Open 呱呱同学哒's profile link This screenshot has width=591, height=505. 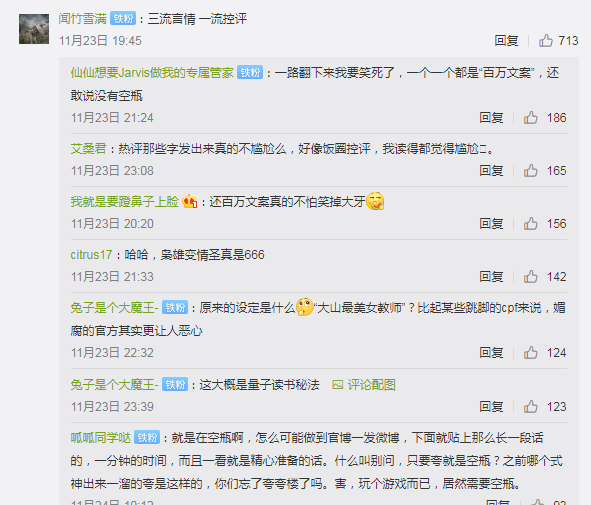(101, 438)
